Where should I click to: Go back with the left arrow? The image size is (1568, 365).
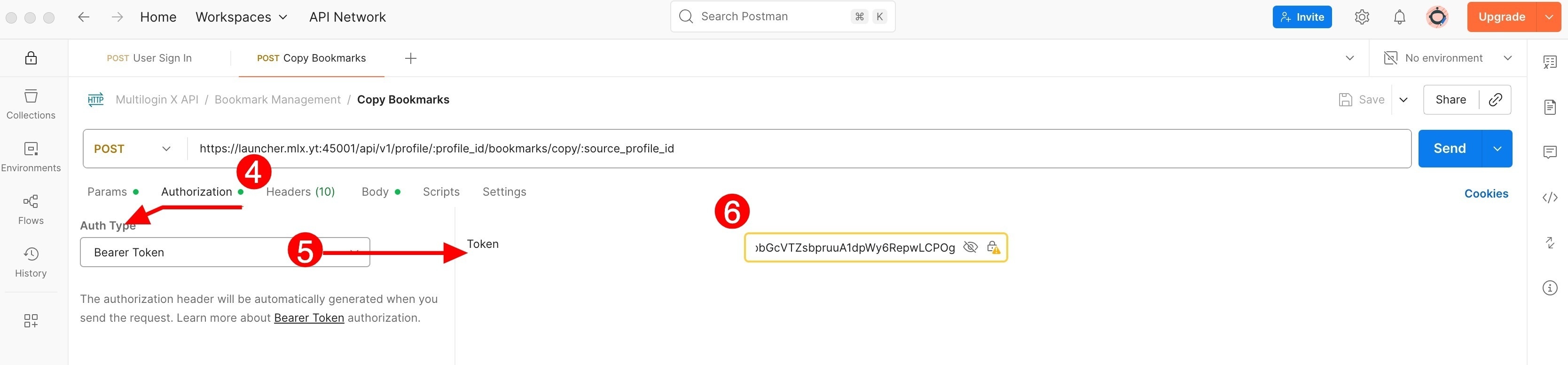point(84,17)
